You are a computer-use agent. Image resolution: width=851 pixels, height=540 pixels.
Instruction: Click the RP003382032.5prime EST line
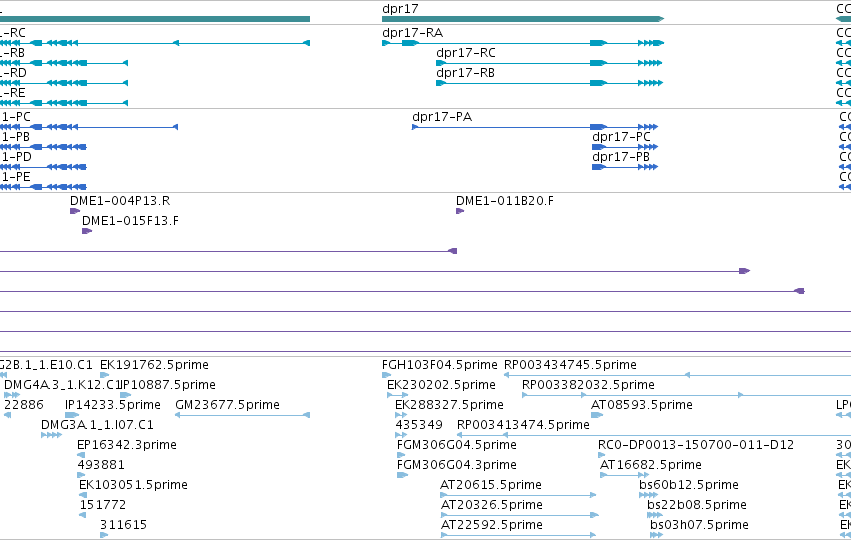click(687, 395)
